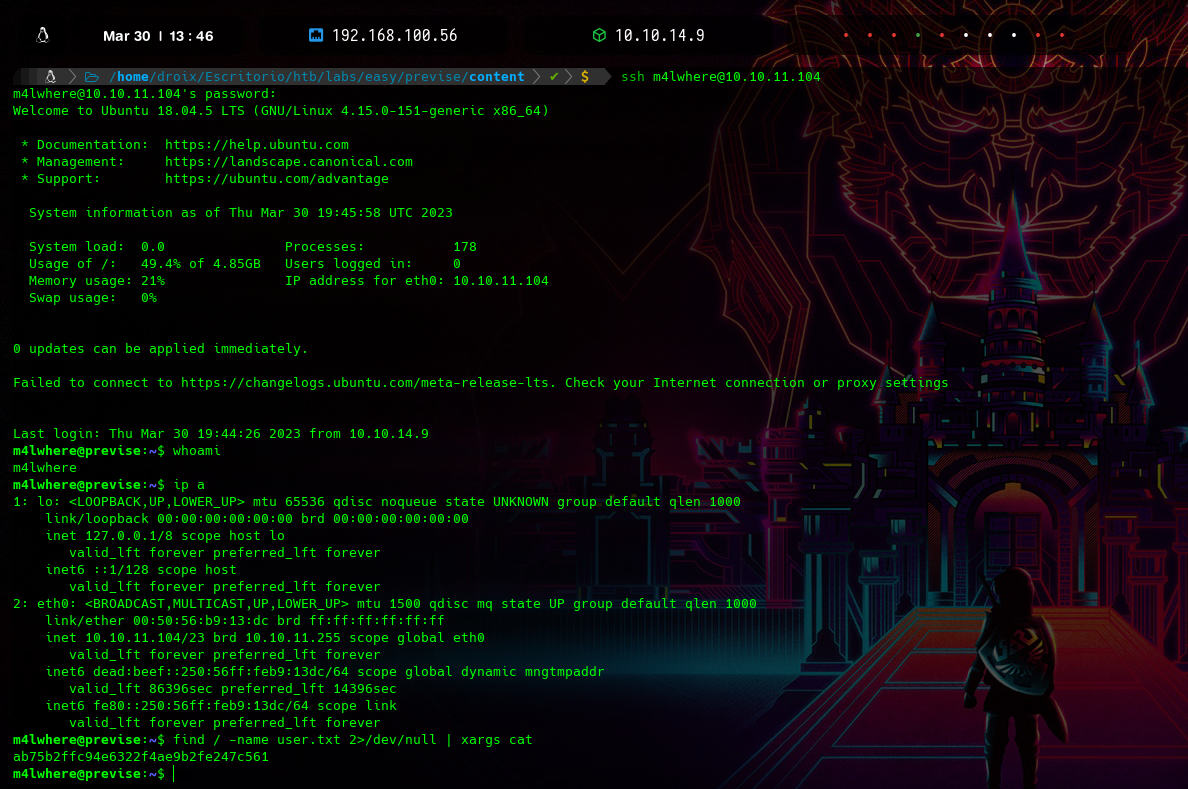
Task: Open the ubuntu.com/advantage Support link
Action: pos(276,179)
